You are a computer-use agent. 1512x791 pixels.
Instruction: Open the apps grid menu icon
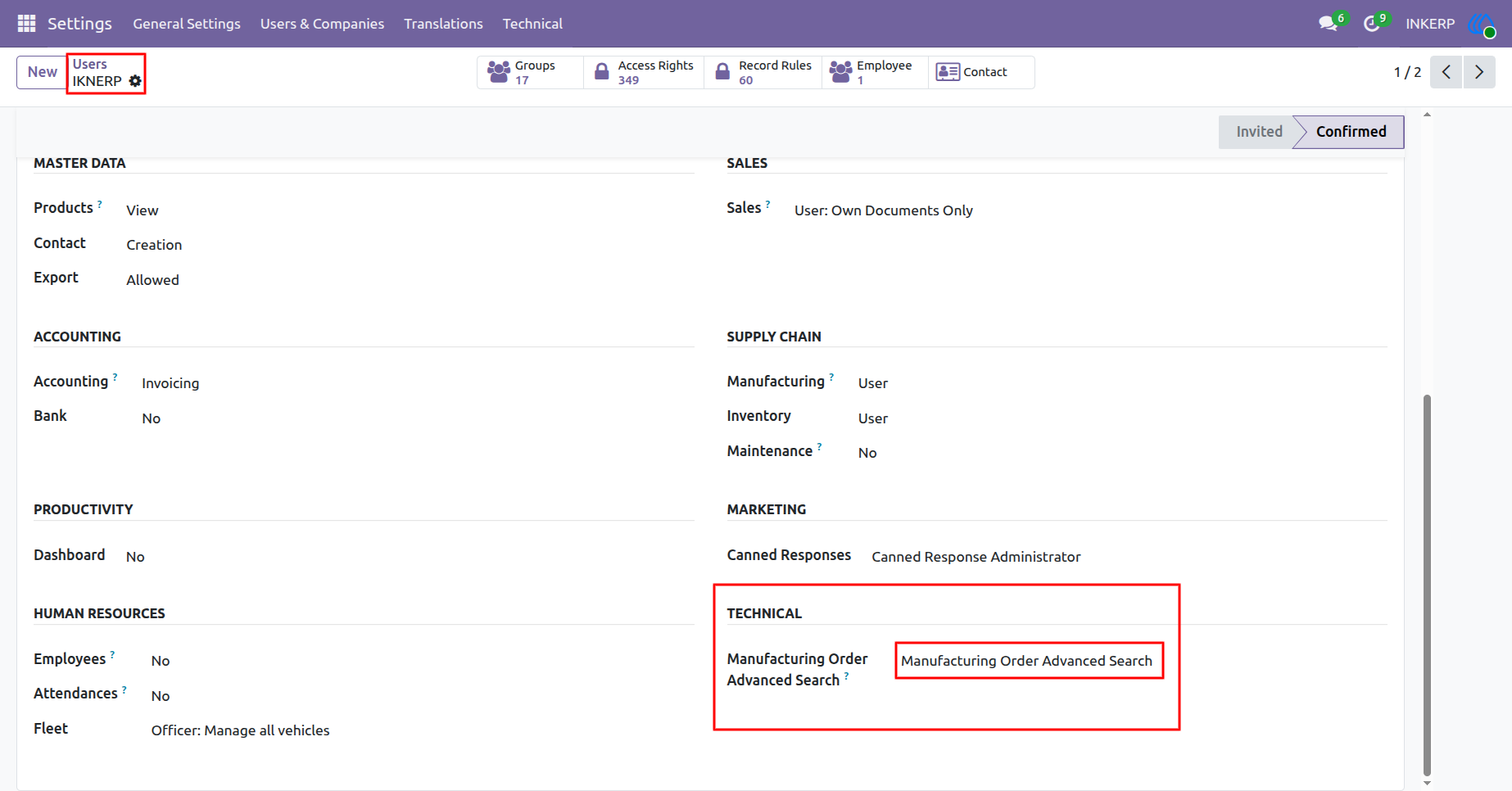tap(26, 24)
